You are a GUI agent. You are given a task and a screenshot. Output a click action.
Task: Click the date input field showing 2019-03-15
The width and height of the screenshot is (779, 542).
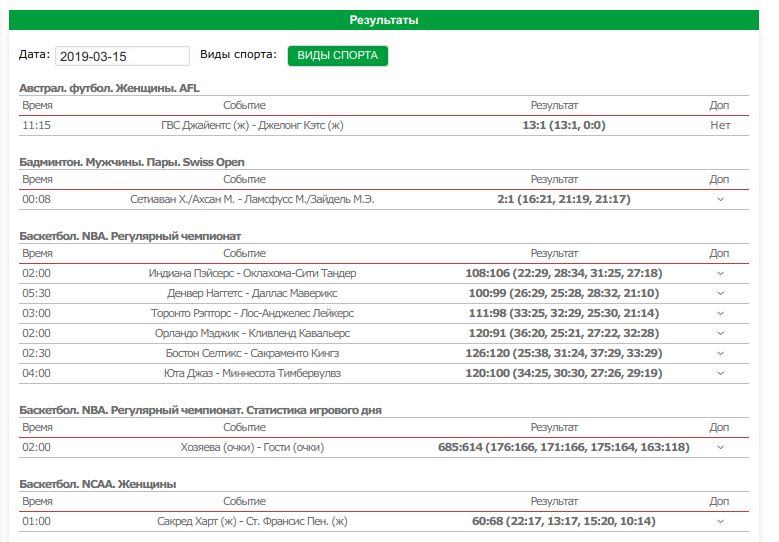point(122,56)
